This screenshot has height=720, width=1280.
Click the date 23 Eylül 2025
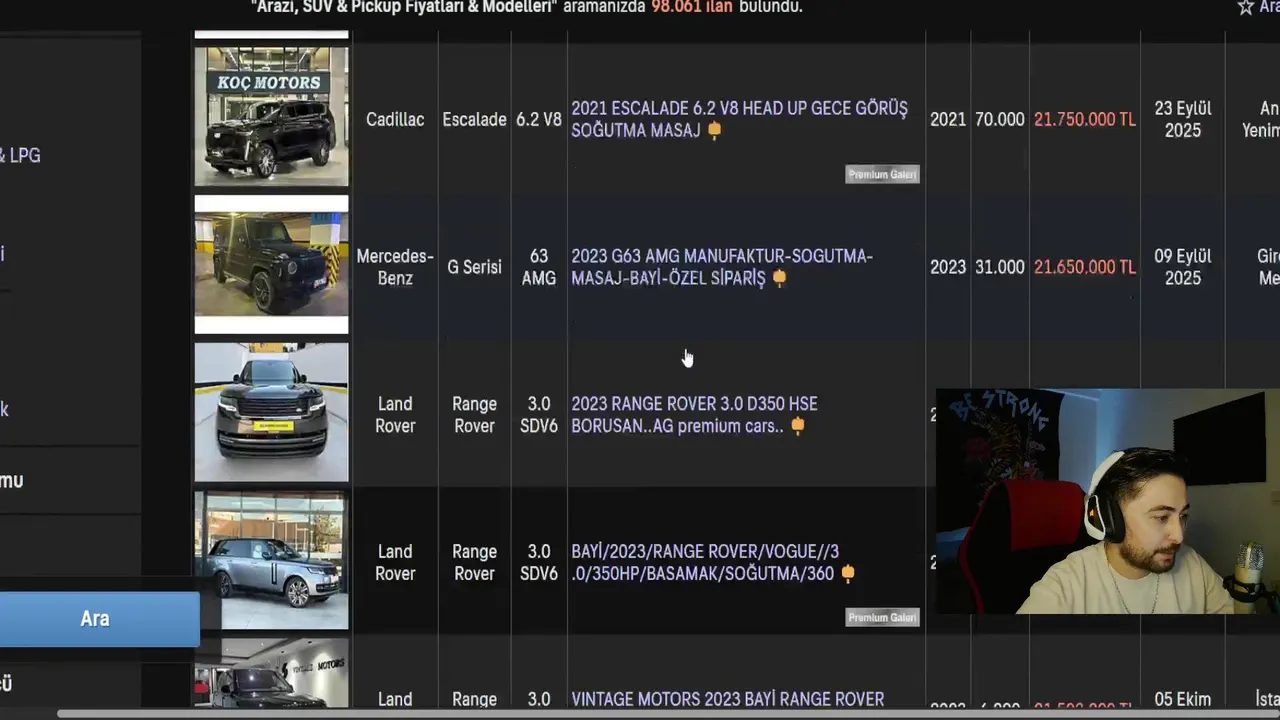click(1183, 119)
